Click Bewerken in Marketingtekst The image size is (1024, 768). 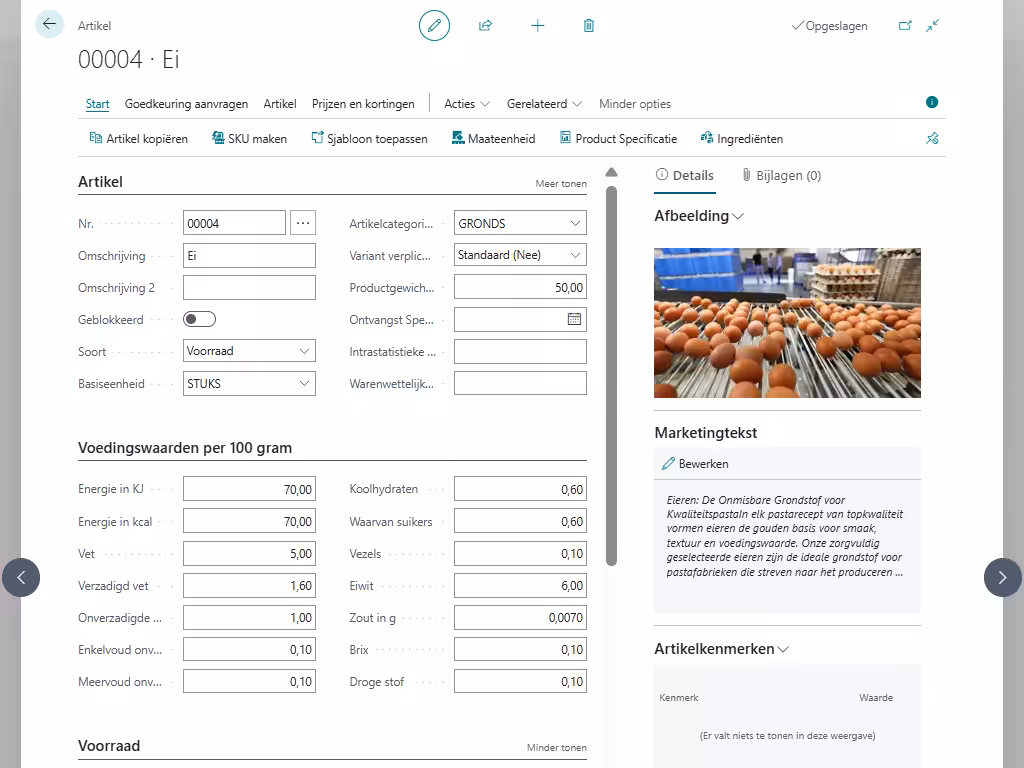pyautogui.click(x=695, y=464)
